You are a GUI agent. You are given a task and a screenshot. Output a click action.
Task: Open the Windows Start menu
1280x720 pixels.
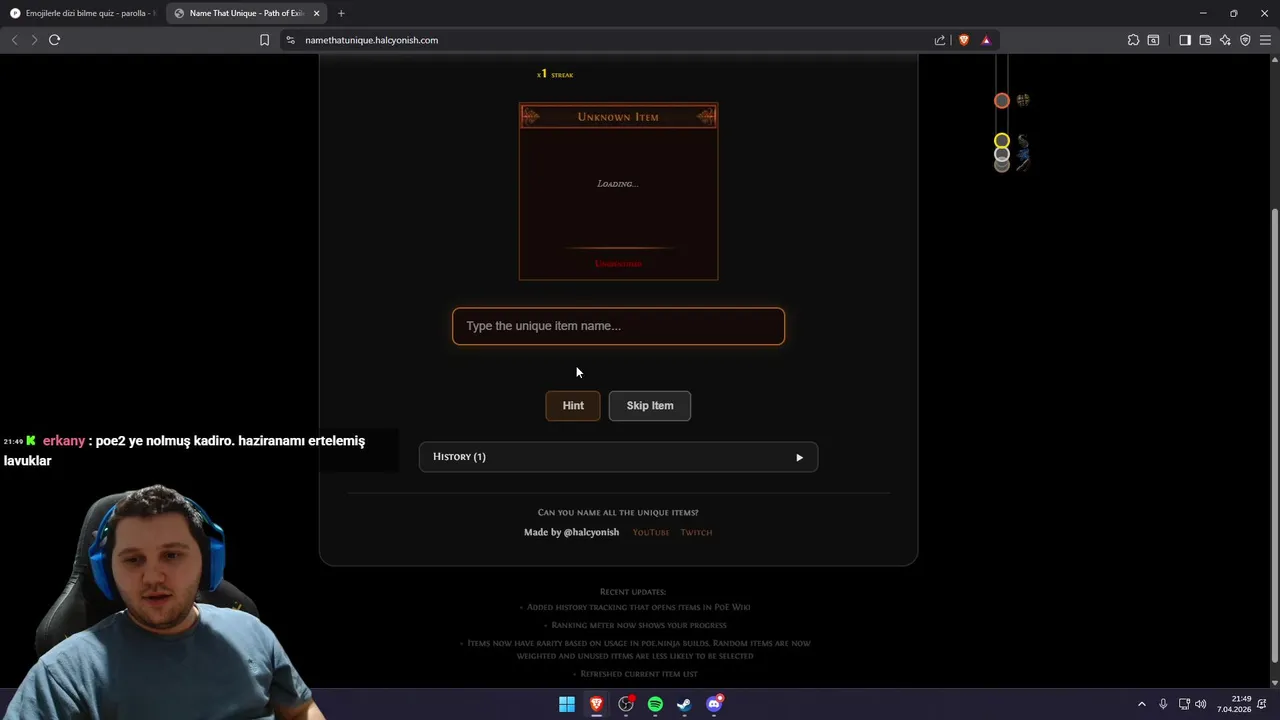(567, 704)
